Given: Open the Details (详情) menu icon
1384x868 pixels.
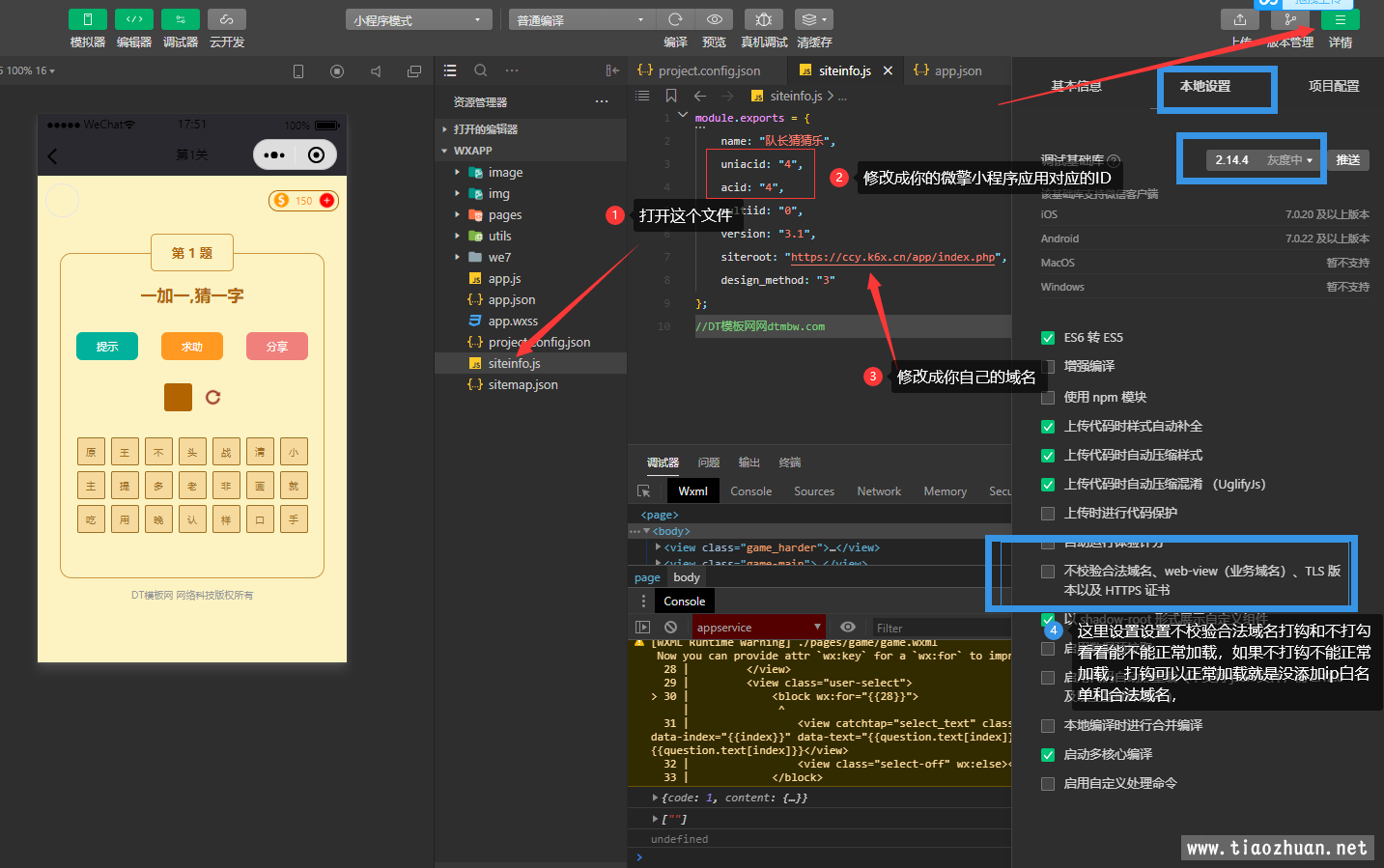Looking at the screenshot, I should [x=1340, y=19].
